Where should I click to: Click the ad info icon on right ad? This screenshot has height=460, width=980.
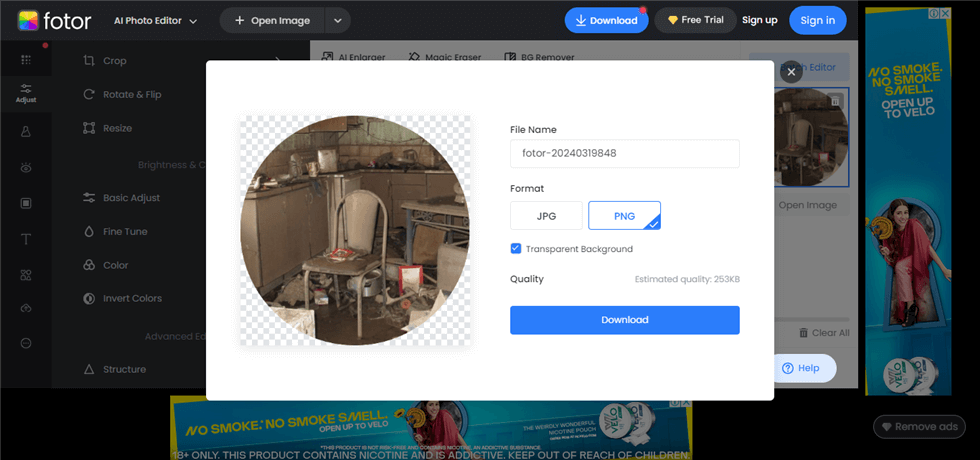(x=934, y=13)
